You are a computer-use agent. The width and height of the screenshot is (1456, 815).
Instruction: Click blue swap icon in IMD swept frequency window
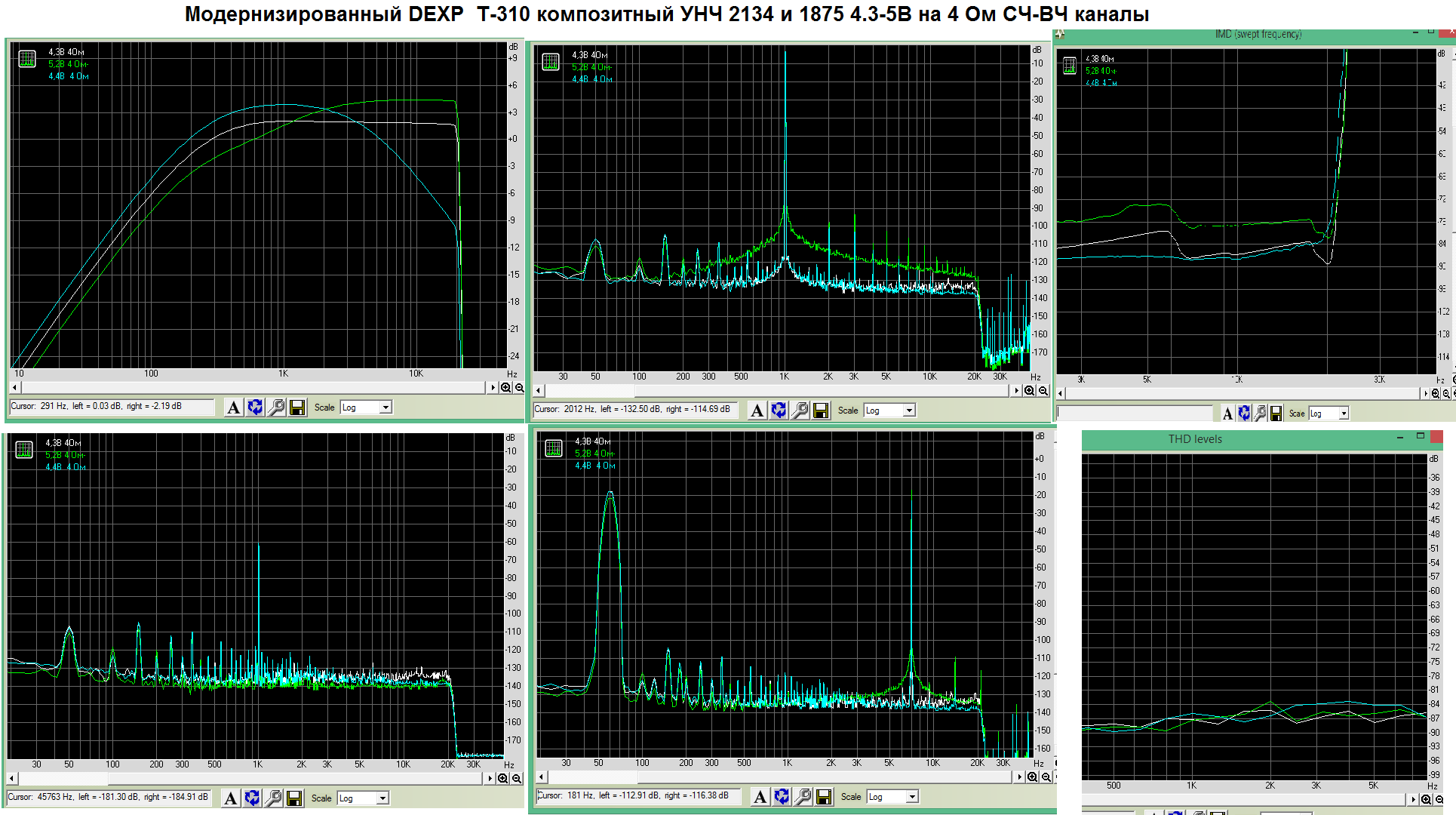pyautogui.click(x=1244, y=414)
